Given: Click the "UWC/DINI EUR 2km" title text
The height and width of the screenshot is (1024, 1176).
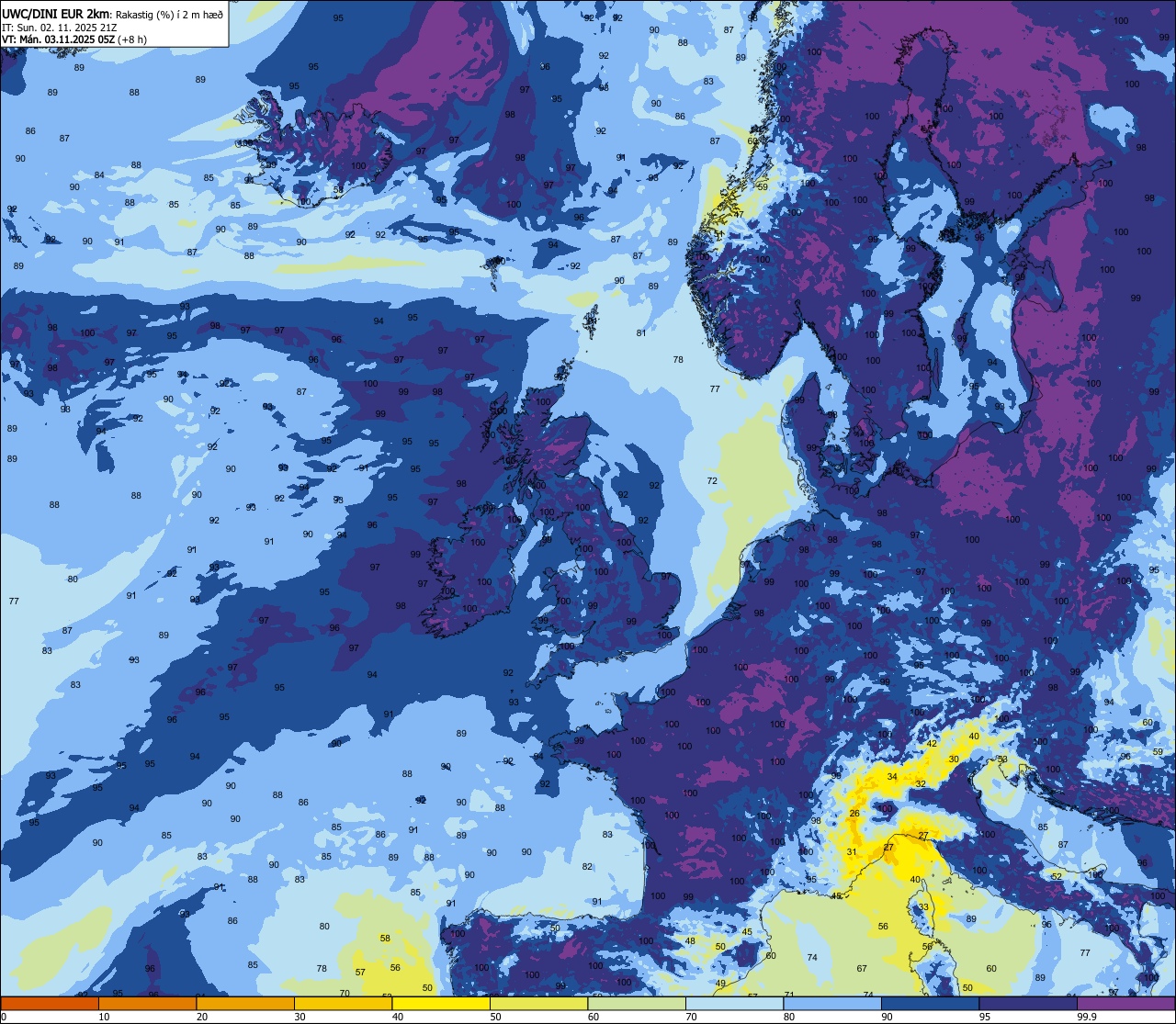Looking at the screenshot, I should click(56, 13).
